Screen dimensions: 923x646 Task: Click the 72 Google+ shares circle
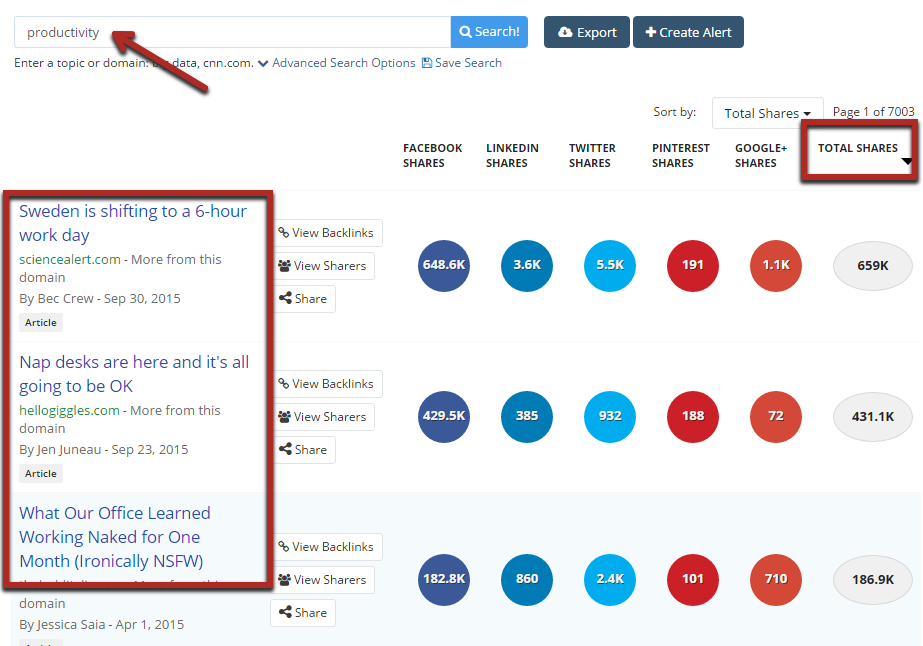point(776,416)
